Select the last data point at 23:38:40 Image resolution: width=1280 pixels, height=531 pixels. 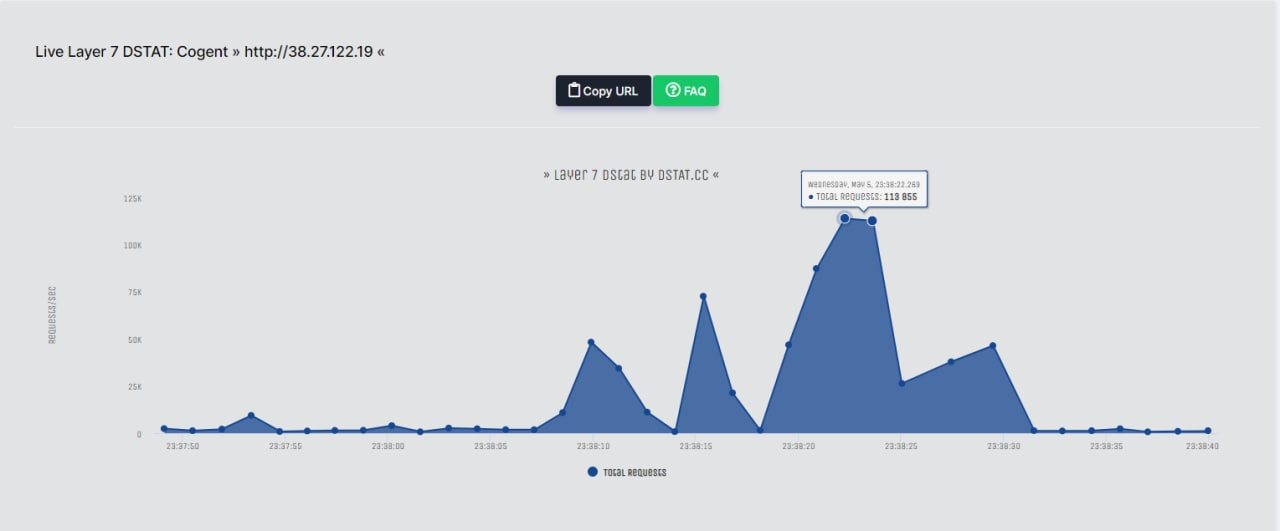(x=1208, y=431)
